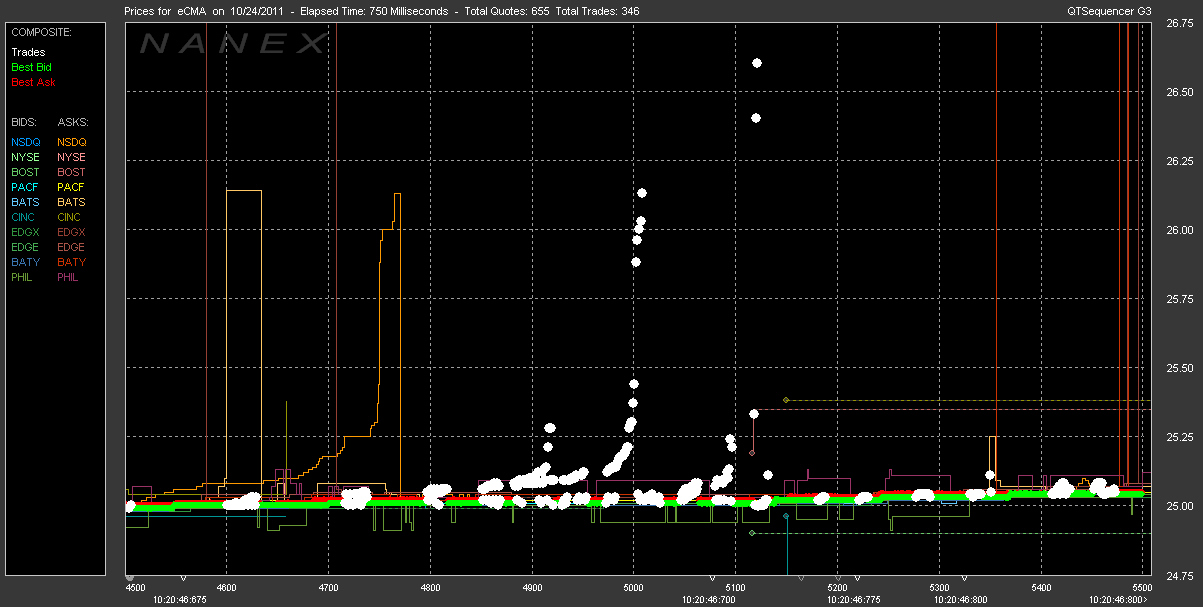Click the 10:20:46:775 timestamp label

pos(854,600)
